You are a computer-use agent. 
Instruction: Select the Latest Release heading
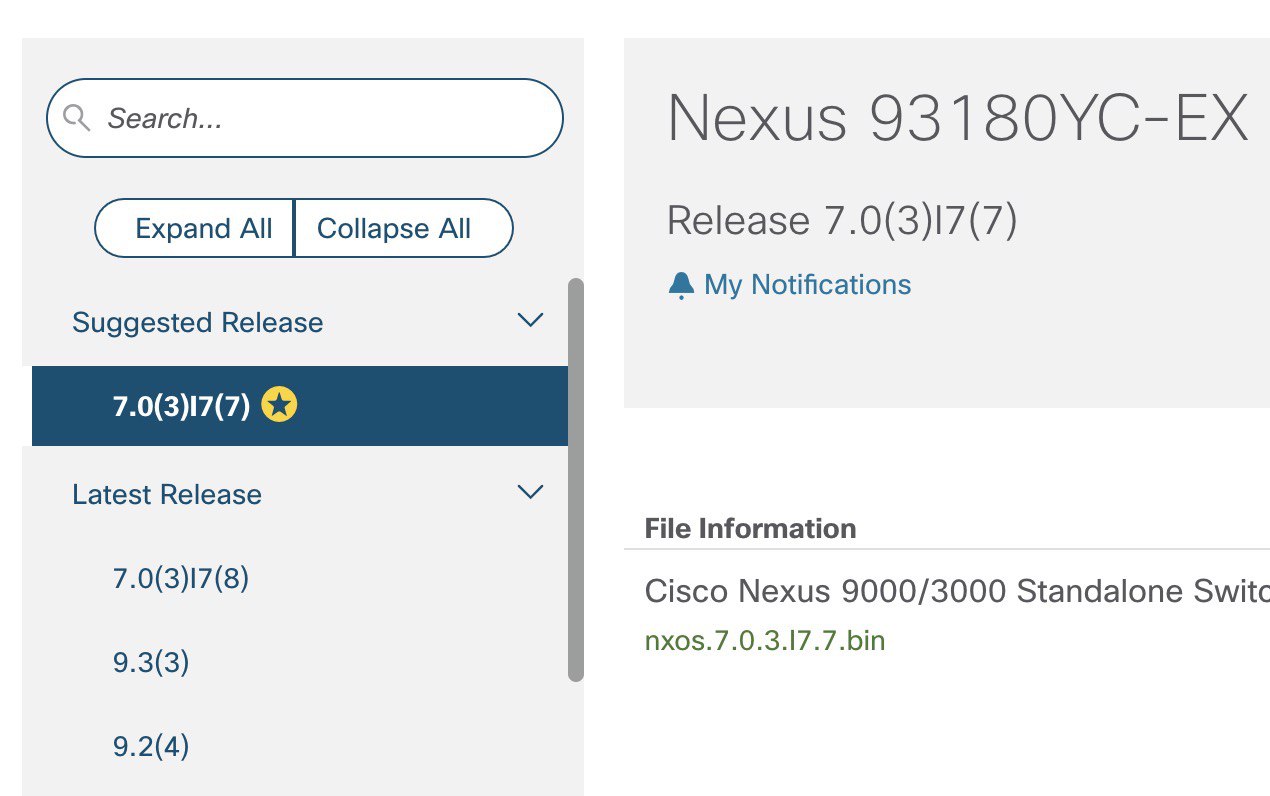[167, 494]
